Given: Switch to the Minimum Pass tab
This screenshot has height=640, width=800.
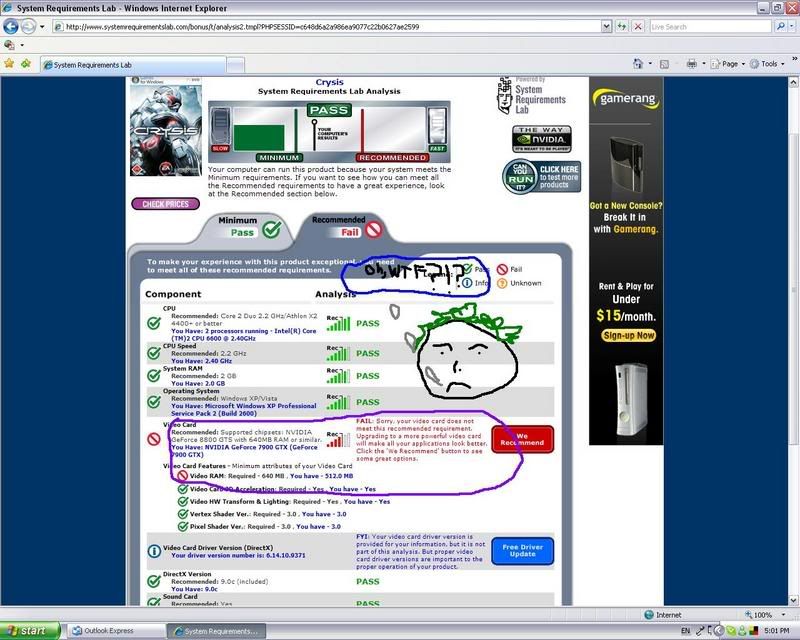Looking at the screenshot, I should (x=245, y=226).
